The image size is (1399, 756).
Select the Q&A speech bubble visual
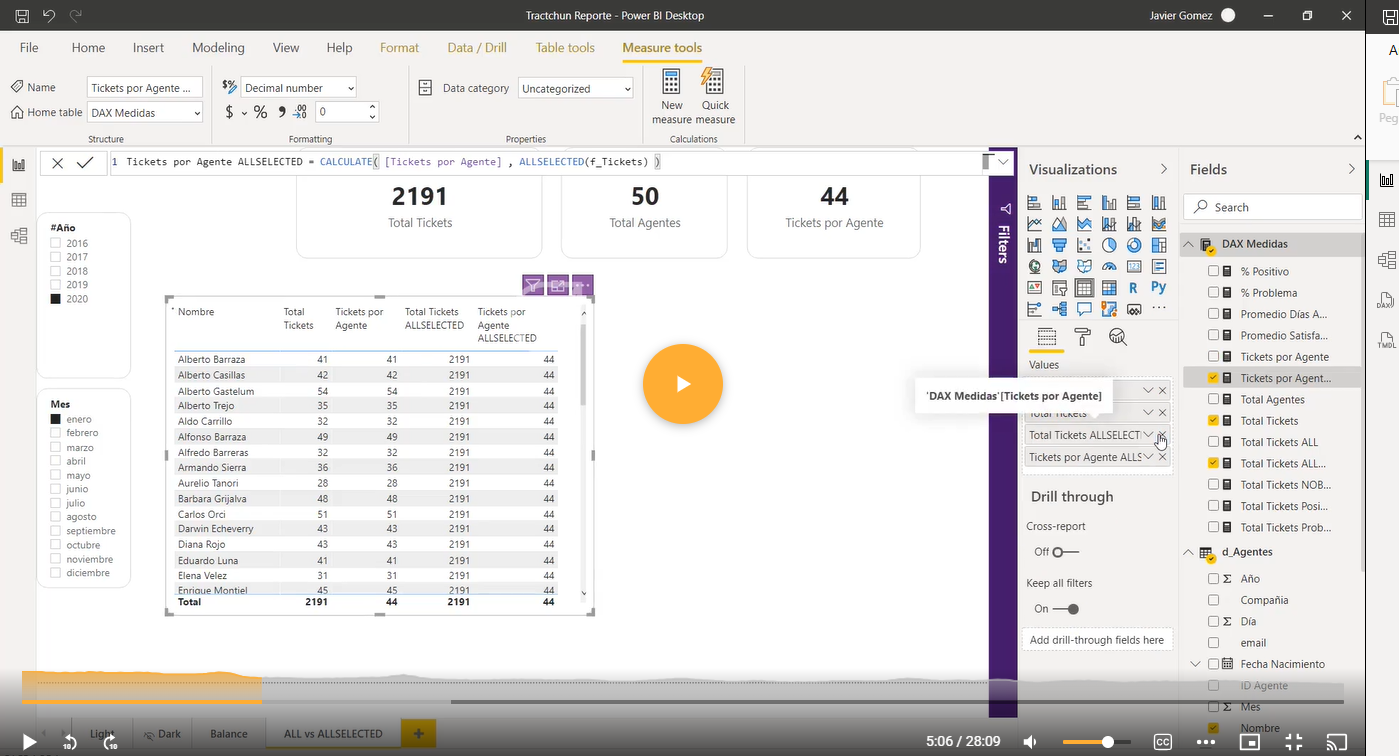point(1084,310)
